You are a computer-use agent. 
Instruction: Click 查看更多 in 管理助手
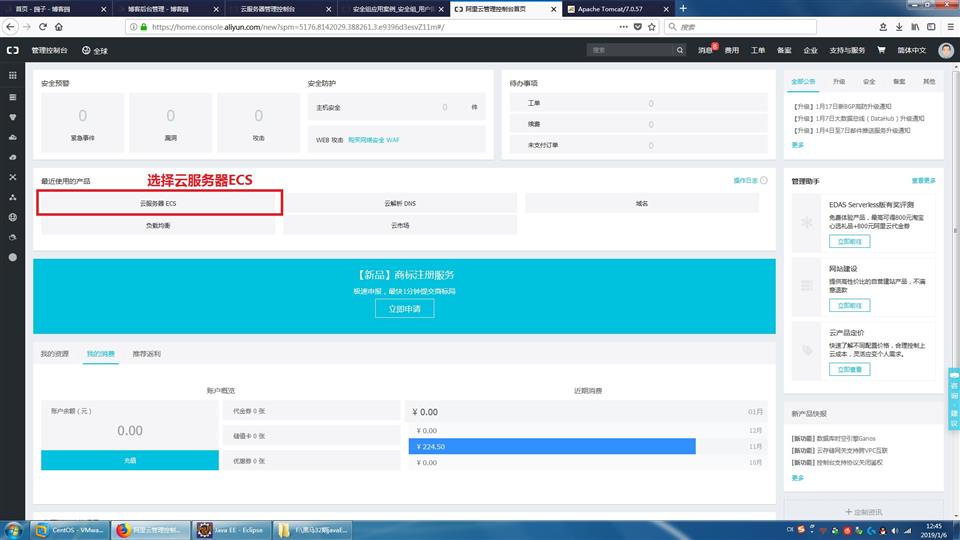pyautogui.click(x=923, y=181)
